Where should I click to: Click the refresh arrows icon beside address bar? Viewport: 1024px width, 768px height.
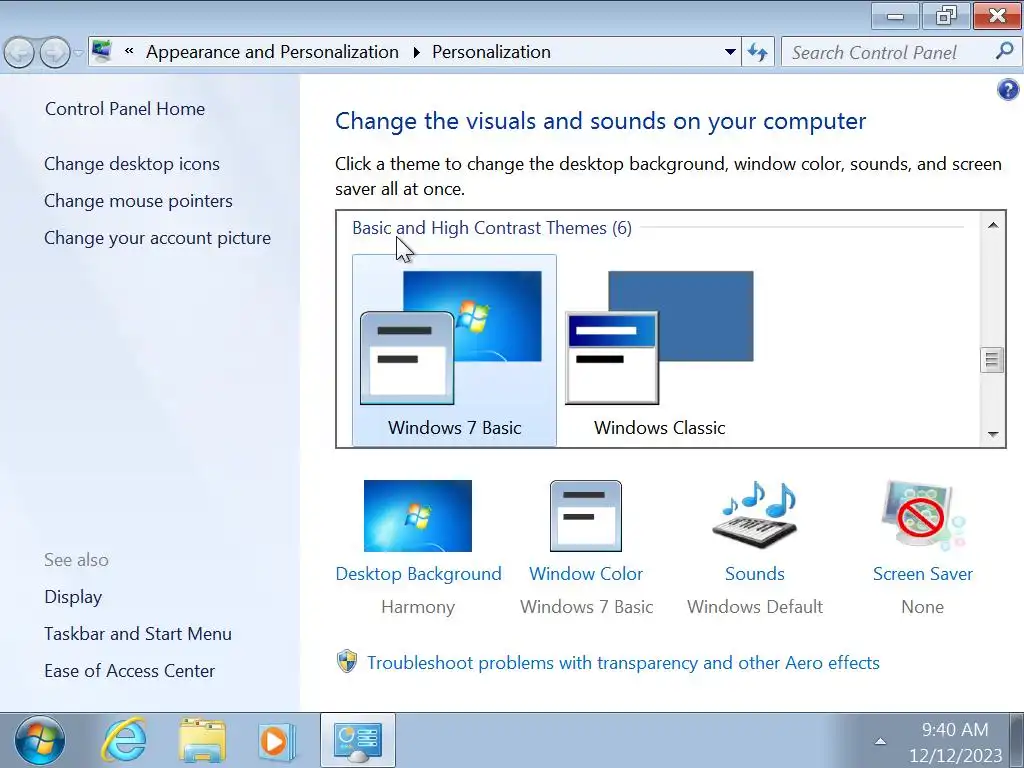click(758, 52)
